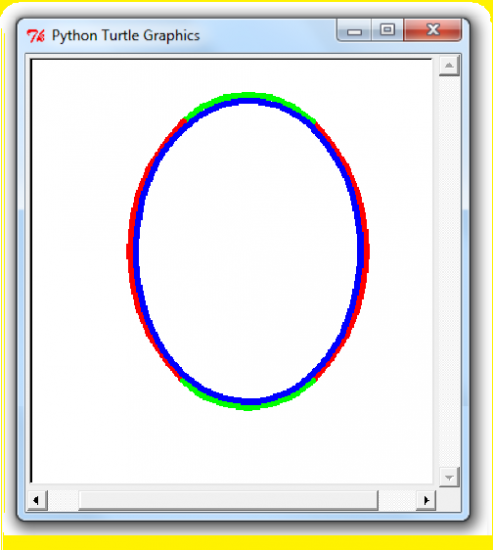Click the Python Turtle Graphics title text
The width and height of the screenshot is (493, 550).
pyautogui.click(x=126, y=36)
